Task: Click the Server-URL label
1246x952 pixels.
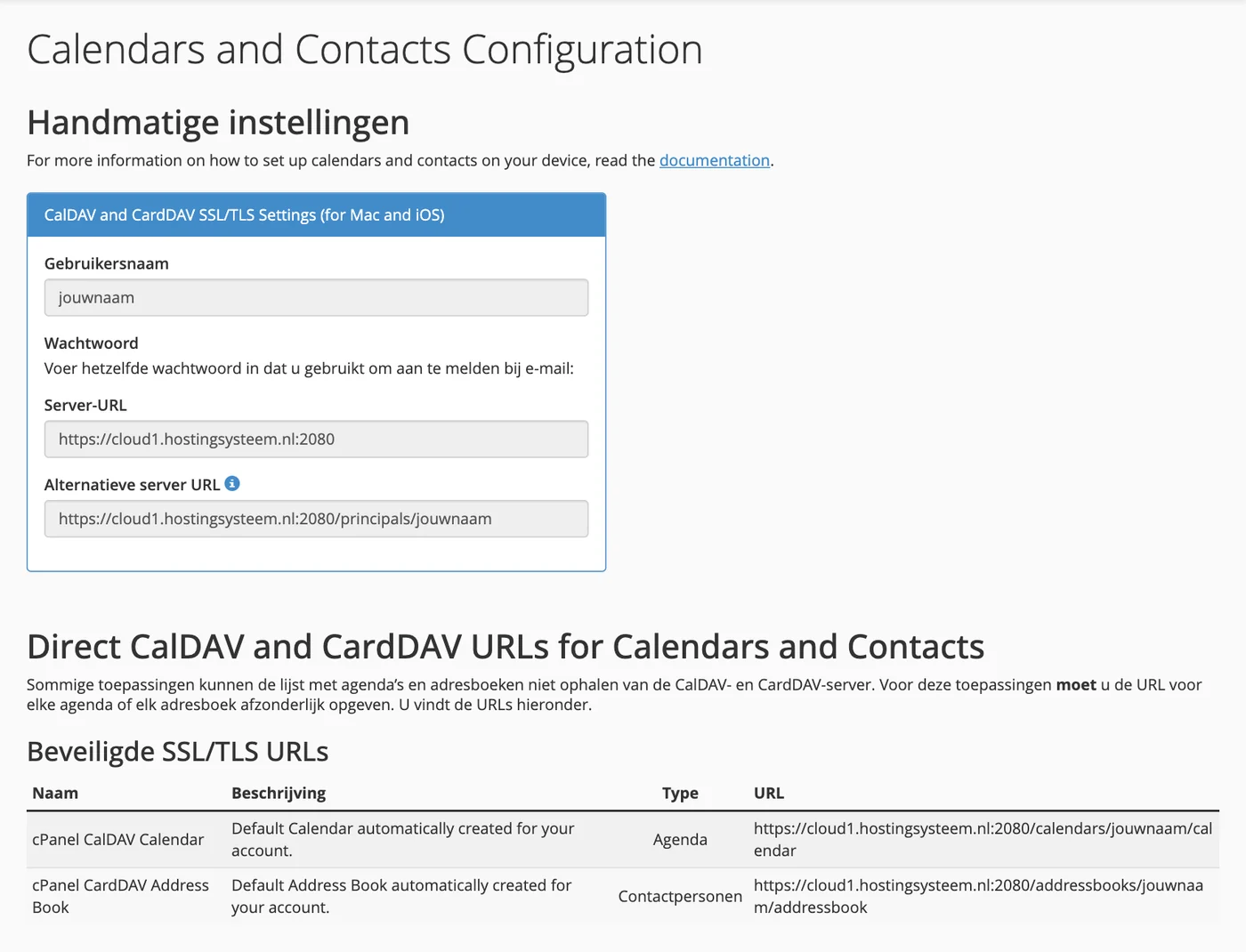Action: pos(85,405)
